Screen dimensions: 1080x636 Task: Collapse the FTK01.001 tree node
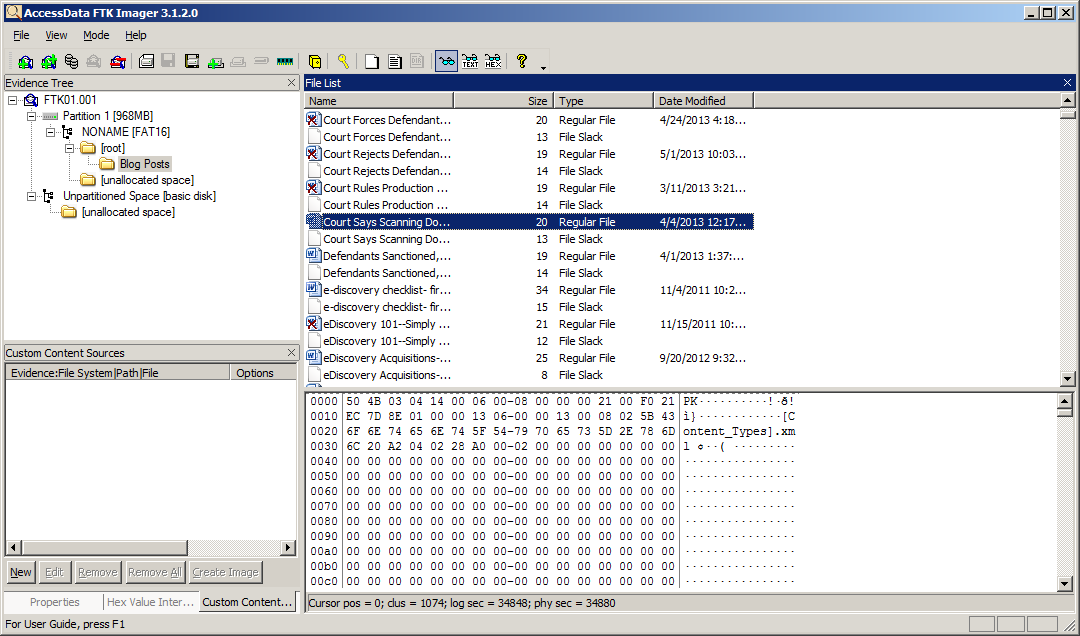pos(12,100)
